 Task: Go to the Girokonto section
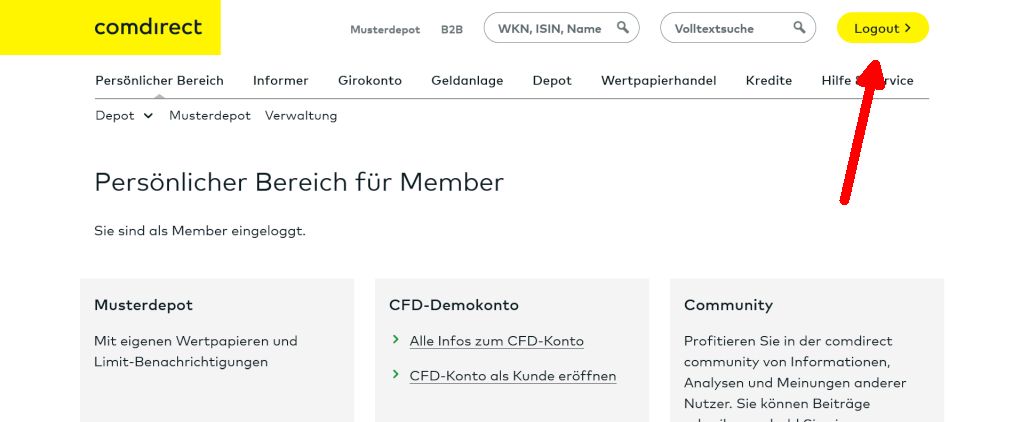[370, 80]
